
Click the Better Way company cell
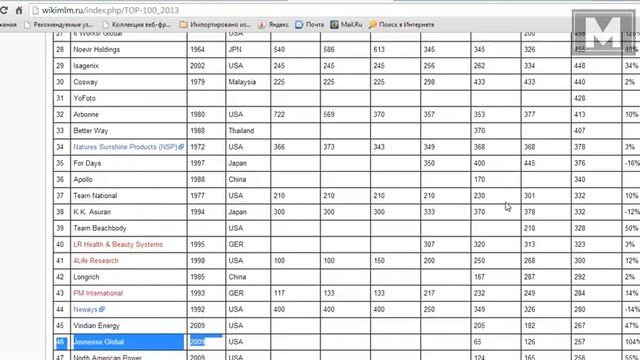pos(129,131)
